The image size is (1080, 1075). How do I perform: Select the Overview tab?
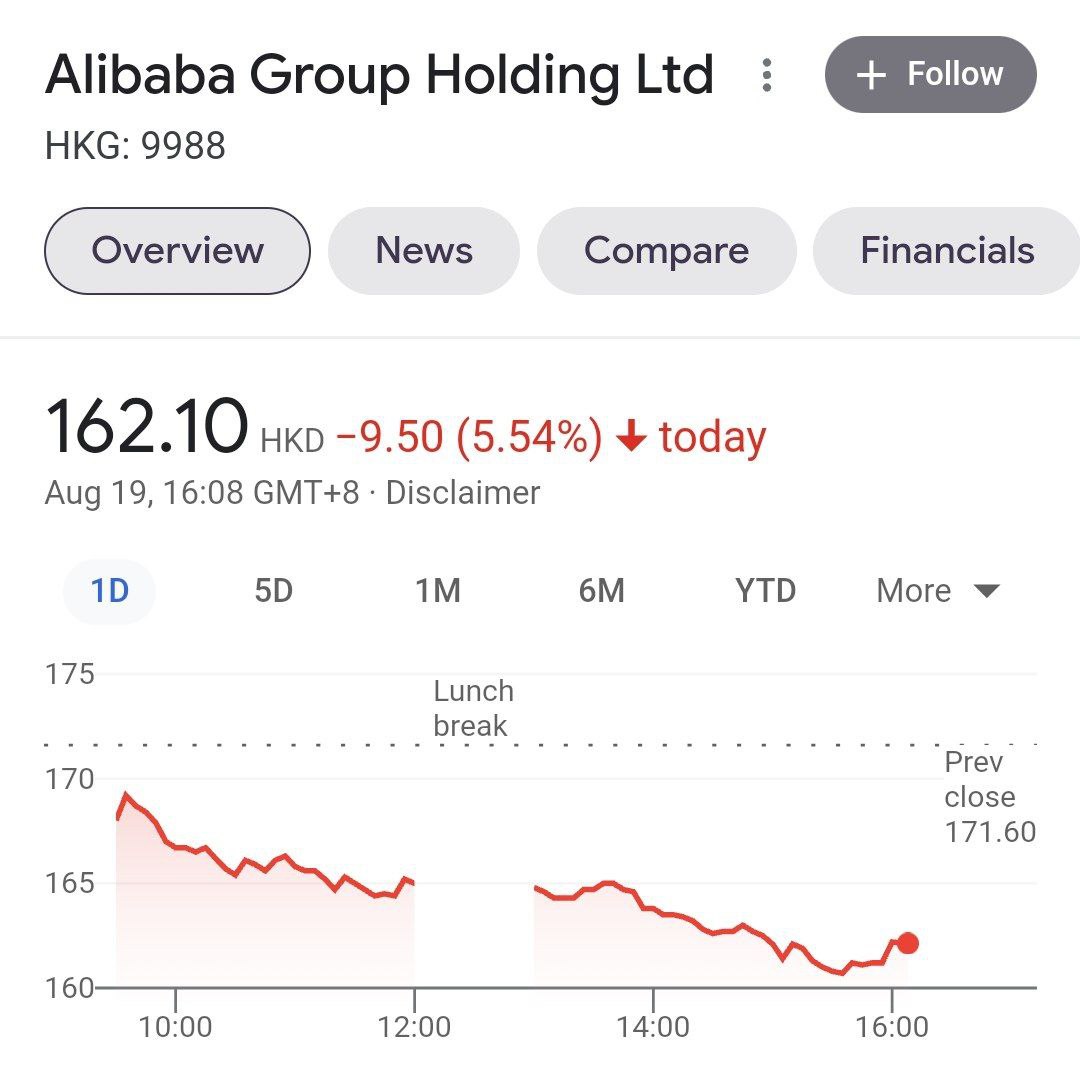(x=176, y=251)
